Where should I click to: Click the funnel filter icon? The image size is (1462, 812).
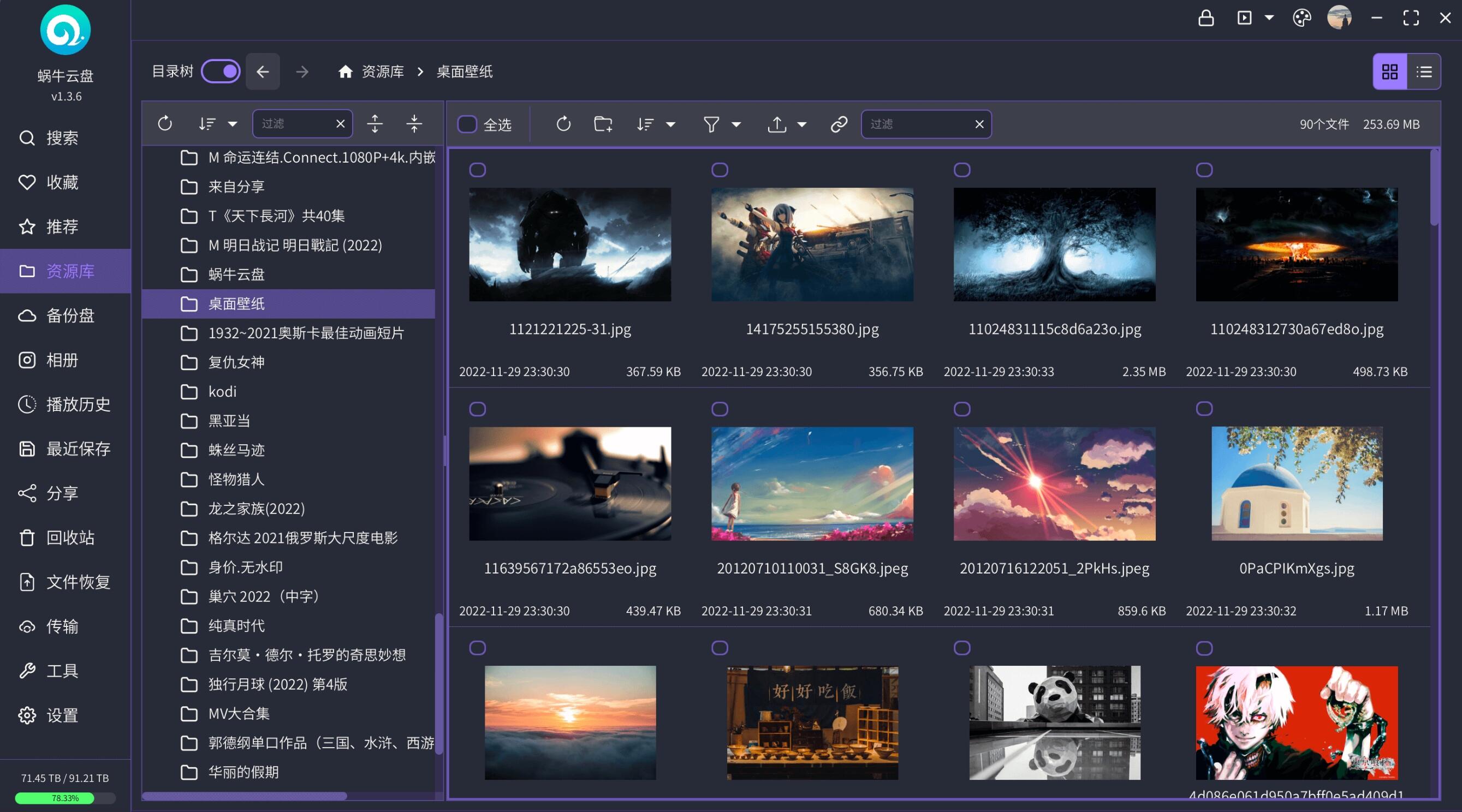pyautogui.click(x=711, y=124)
